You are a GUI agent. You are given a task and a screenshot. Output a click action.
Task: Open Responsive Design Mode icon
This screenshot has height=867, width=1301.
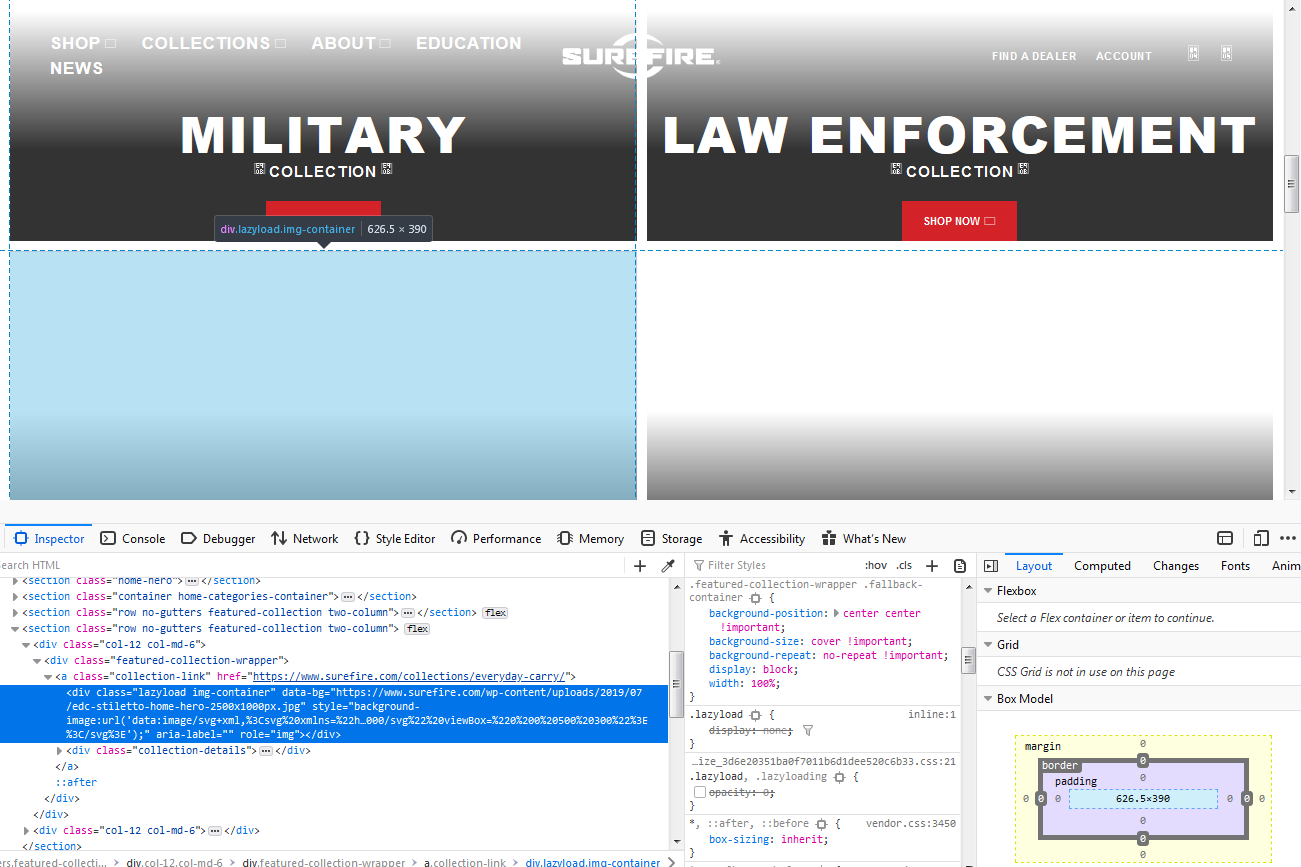click(1261, 538)
